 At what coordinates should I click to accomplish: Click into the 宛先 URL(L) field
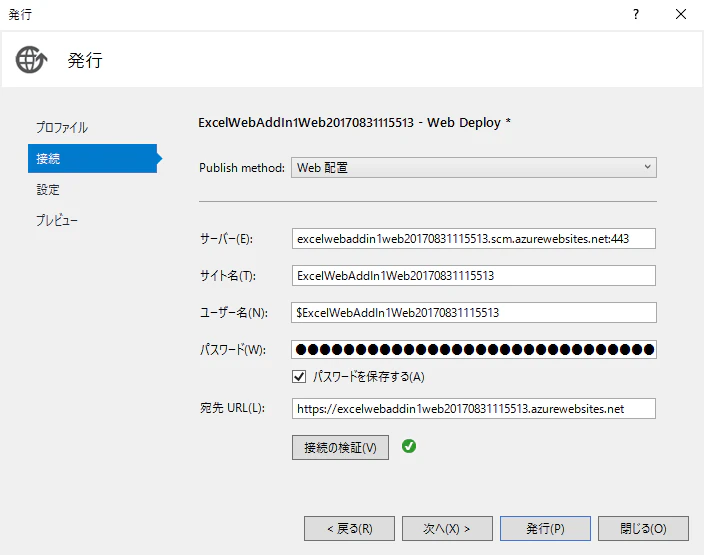point(474,409)
